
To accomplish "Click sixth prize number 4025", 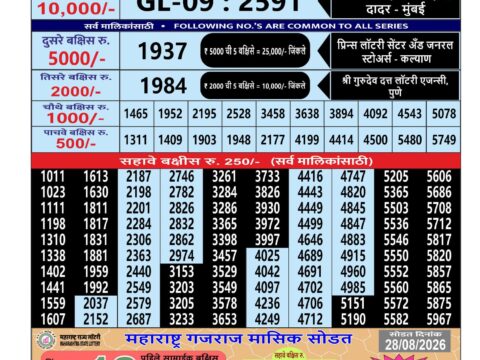I will [x=267, y=256].
